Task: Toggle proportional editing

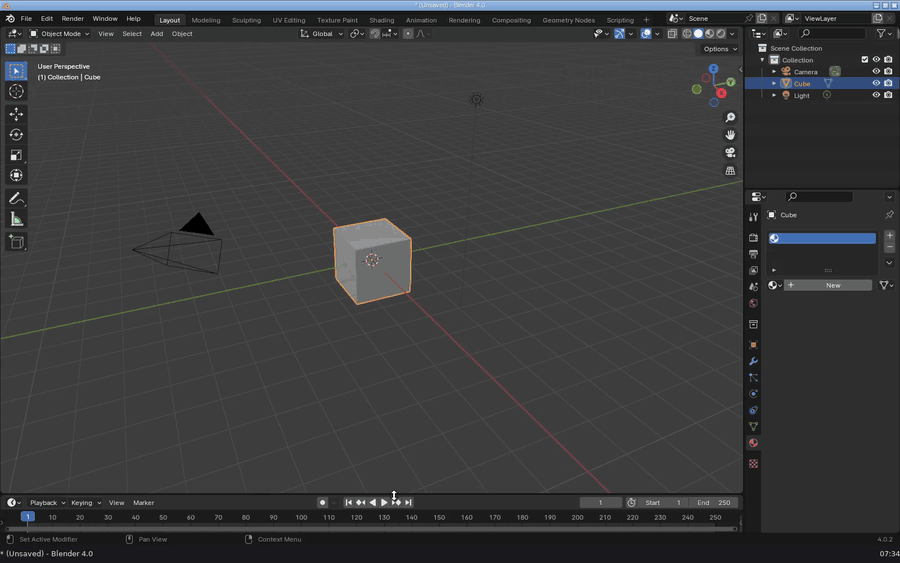Action: coord(408,34)
